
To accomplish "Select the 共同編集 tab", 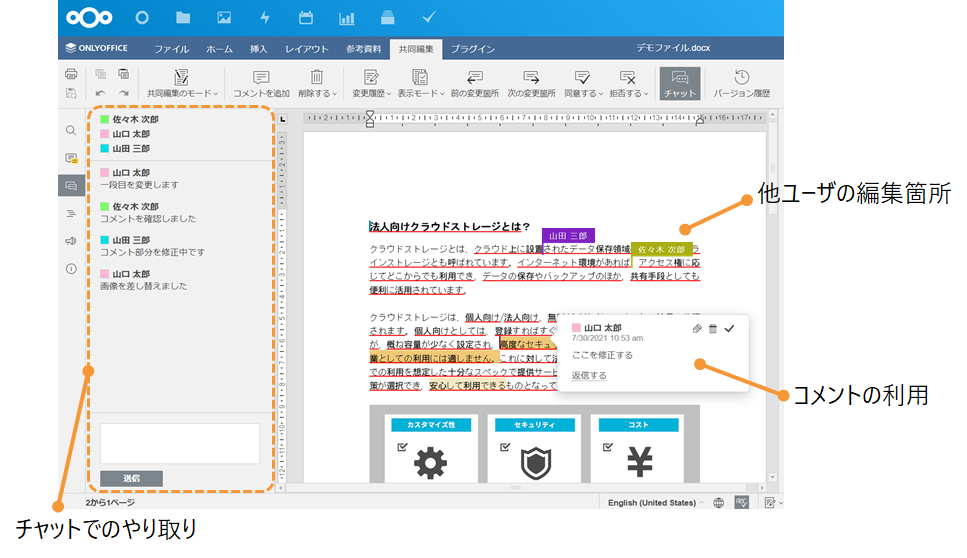I will (416, 49).
